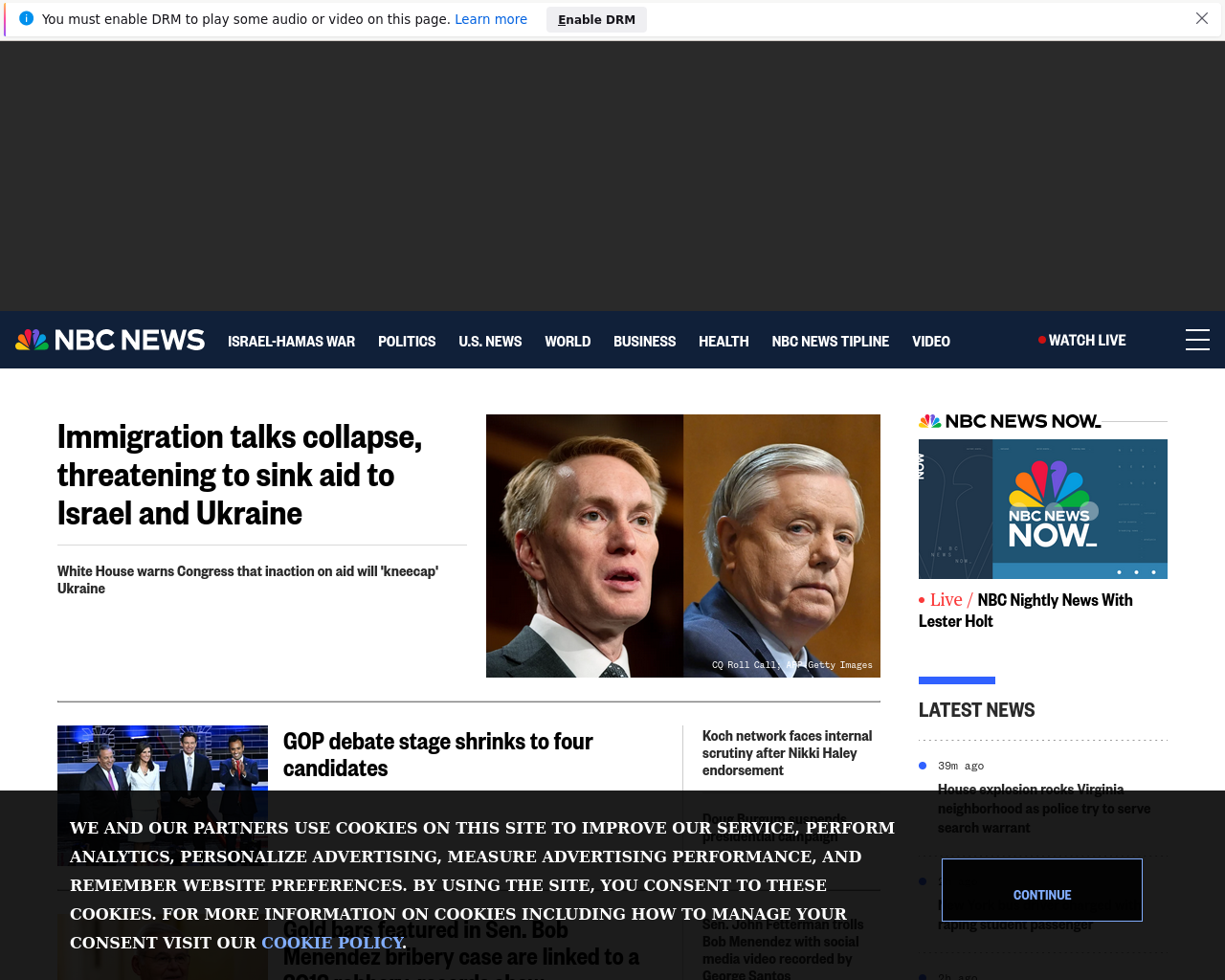This screenshot has height=980, width=1225.
Task: Open the Learn more DRM link
Action: 491,19
